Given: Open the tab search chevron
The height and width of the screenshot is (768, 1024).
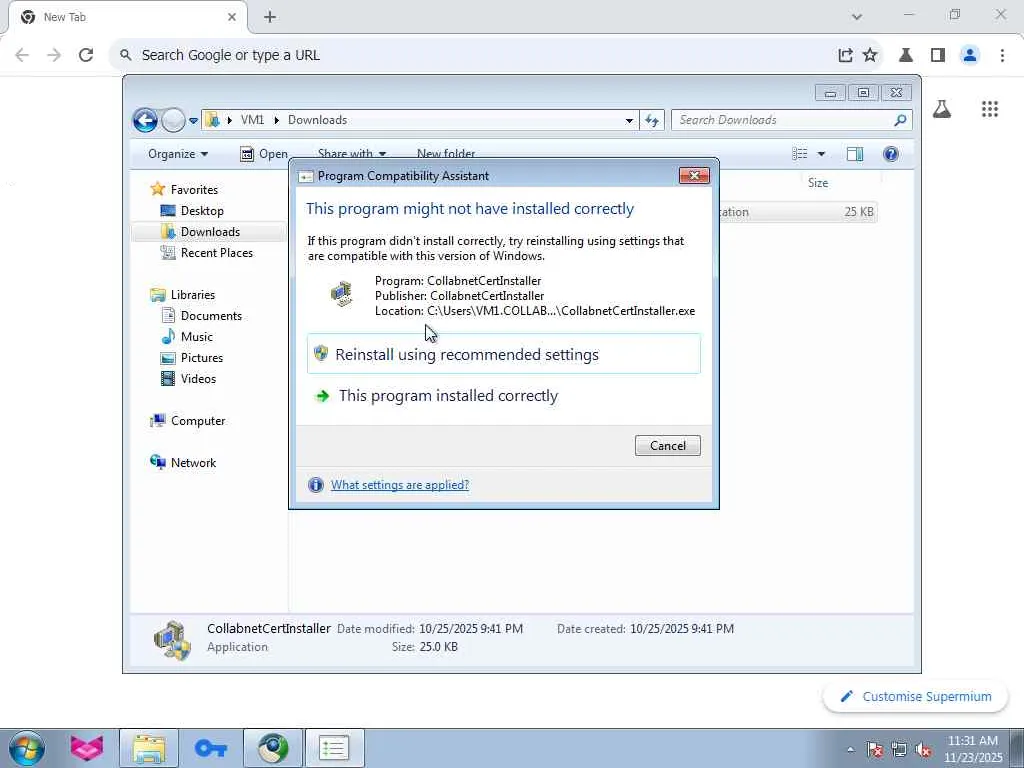Looking at the screenshot, I should (857, 17).
